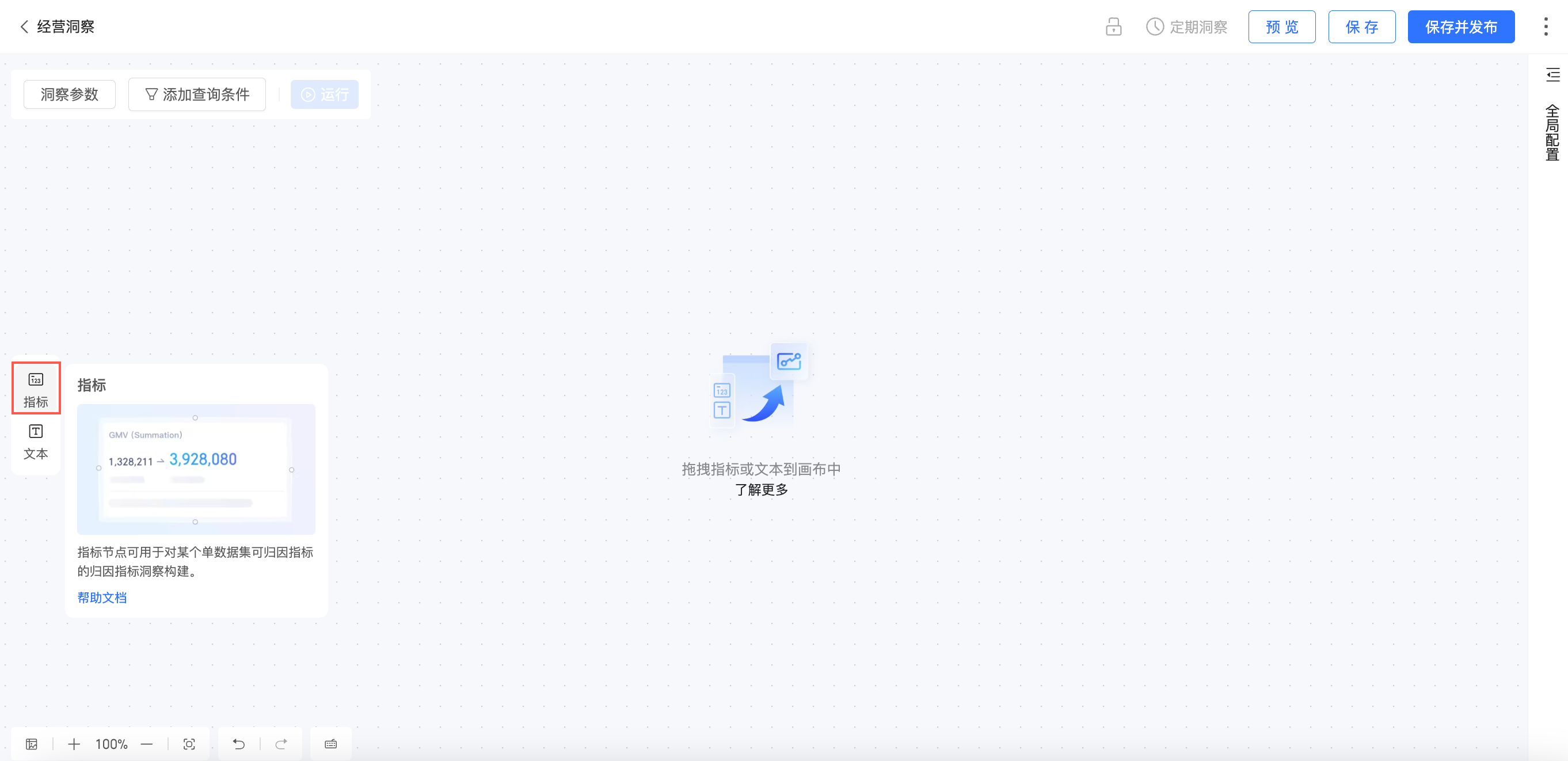Image resolution: width=1568 pixels, height=761 pixels.
Task: Open keyboard shortcuts icon
Action: 330,744
